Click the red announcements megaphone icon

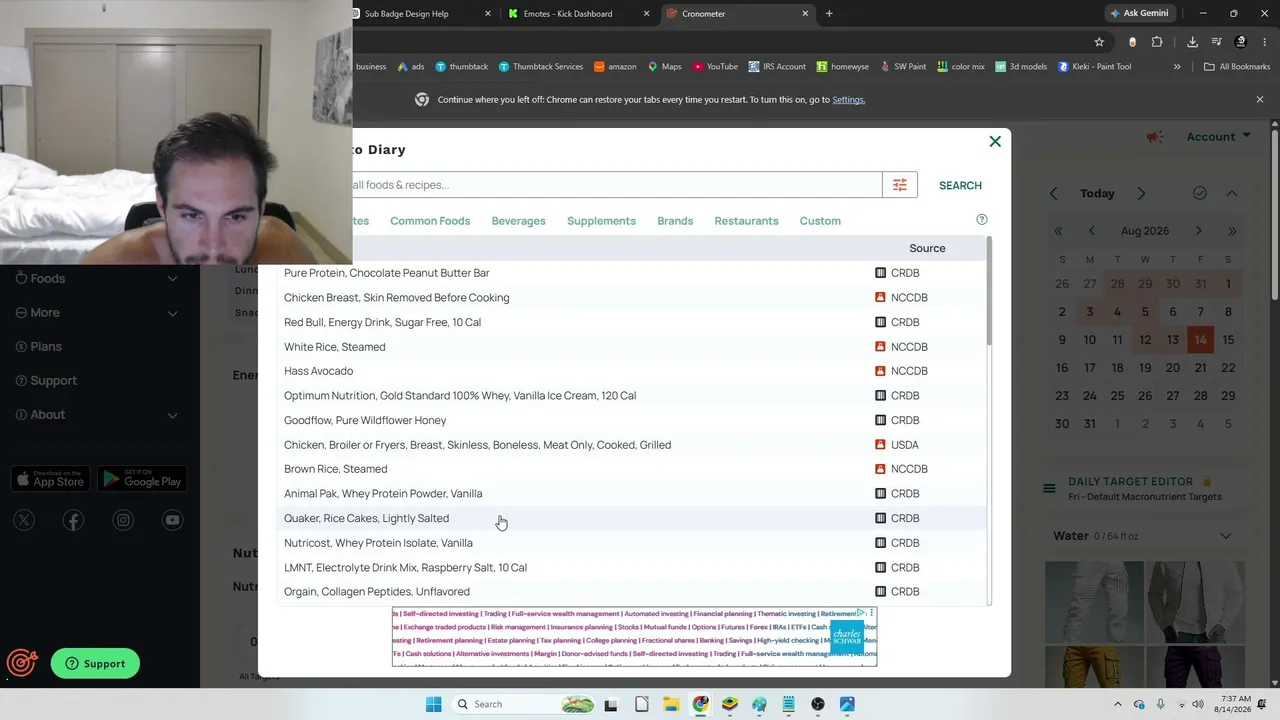(x=1154, y=137)
